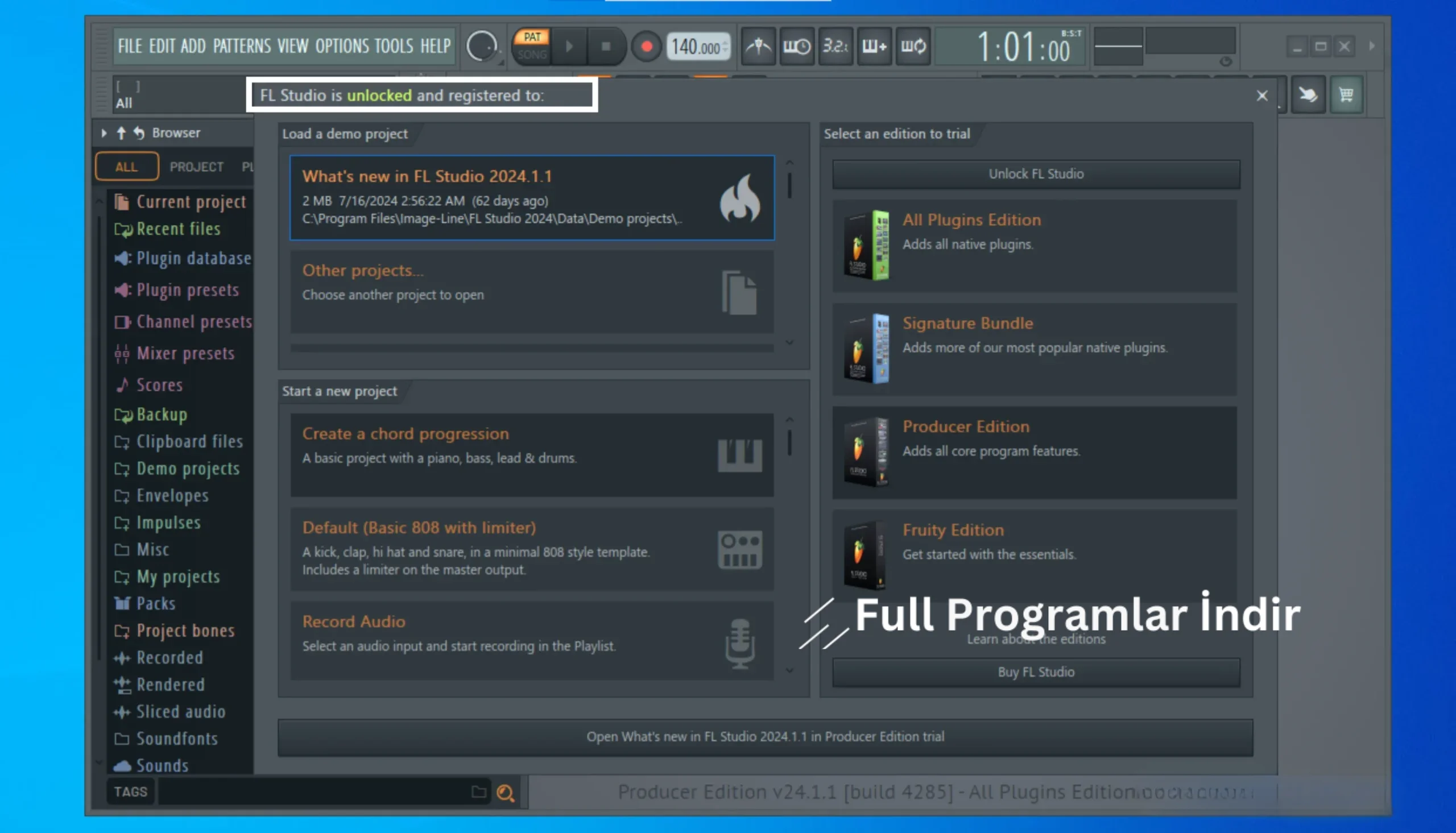Open the VIEW menu
The height and width of the screenshot is (833, 1456).
(293, 45)
